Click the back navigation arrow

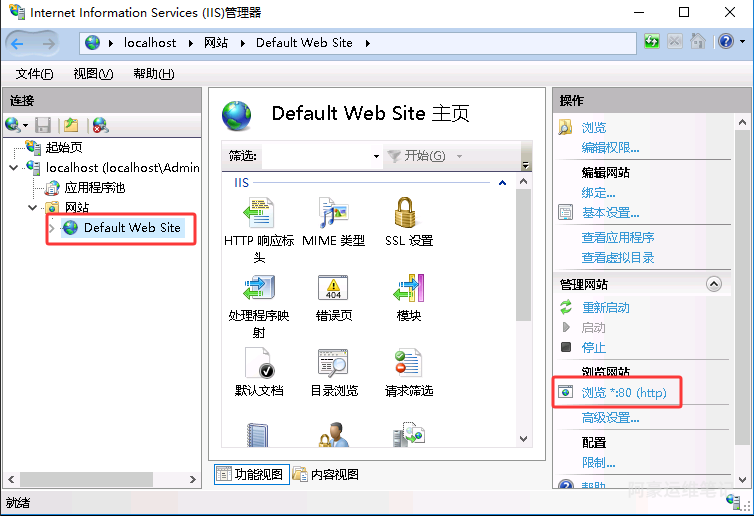17,44
